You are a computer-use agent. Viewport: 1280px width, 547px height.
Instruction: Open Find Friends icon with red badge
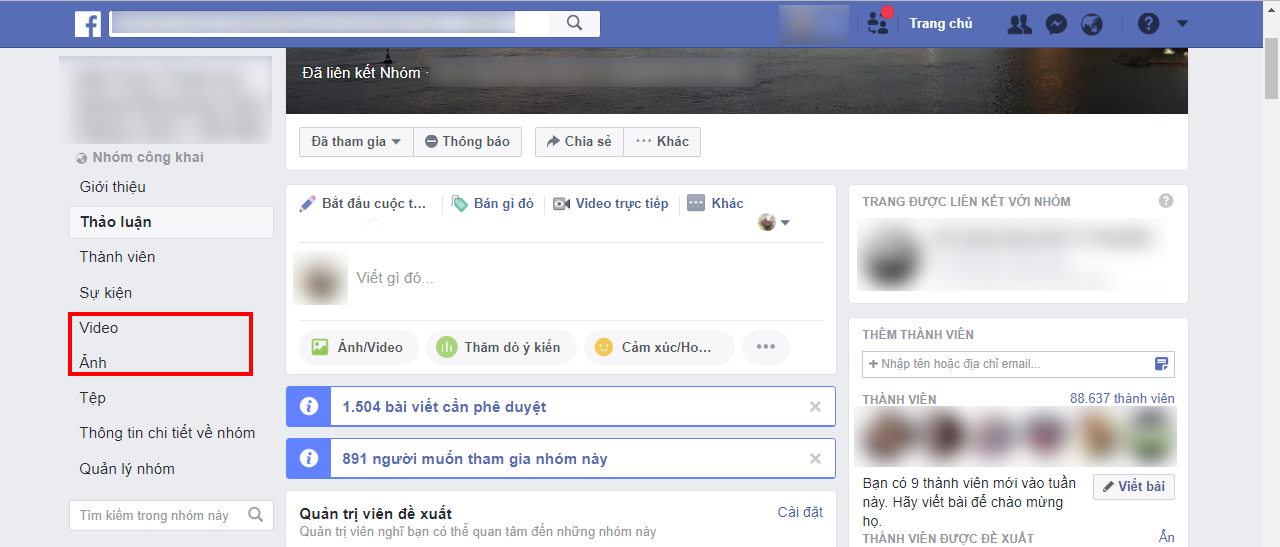click(879, 23)
